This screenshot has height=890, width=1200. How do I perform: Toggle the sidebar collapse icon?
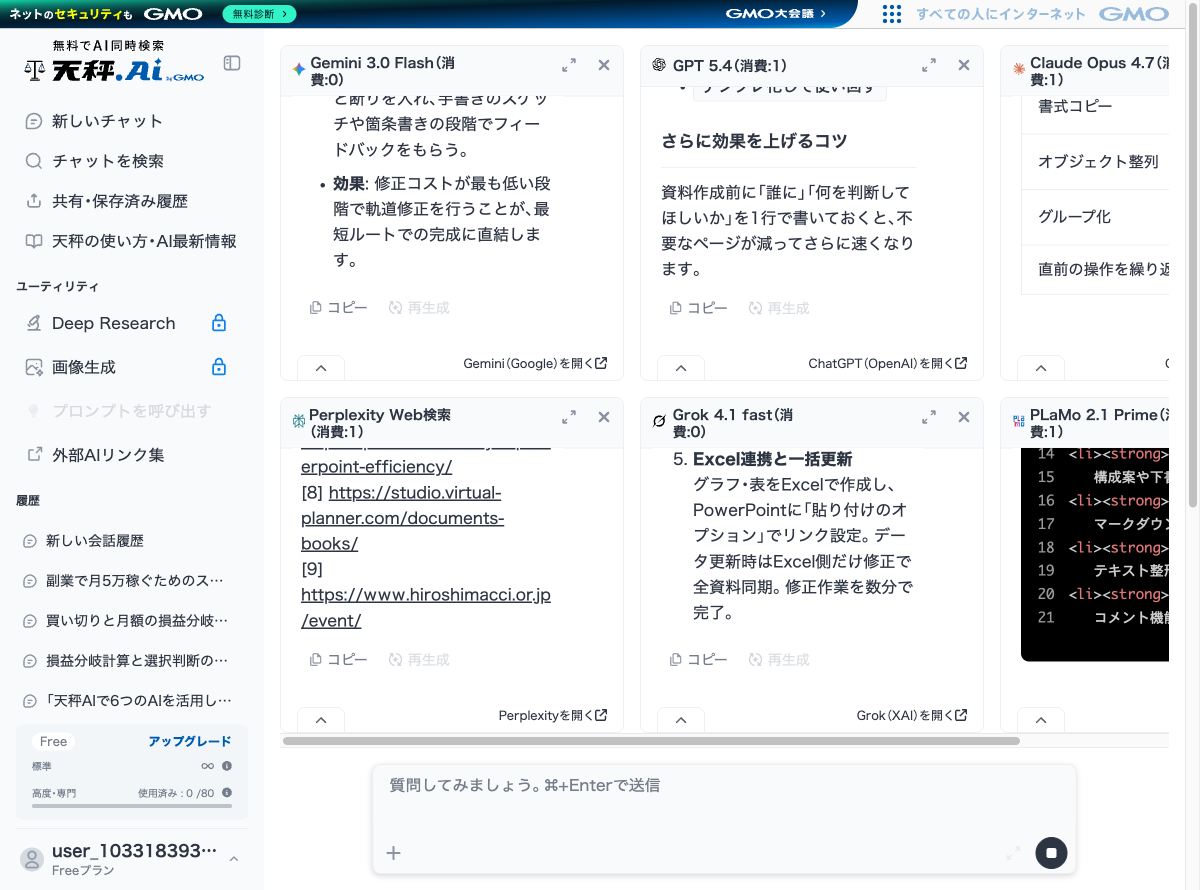[x=232, y=63]
